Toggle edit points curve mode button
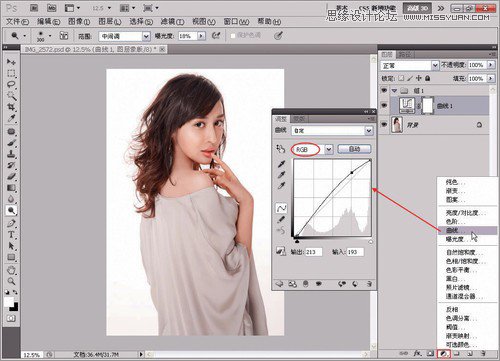The height and width of the screenshot is (361, 500). [281, 208]
